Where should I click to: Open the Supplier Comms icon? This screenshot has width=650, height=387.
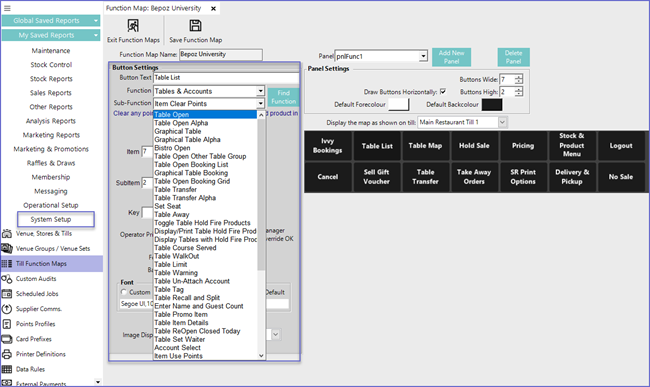pyautogui.click(x=7, y=309)
